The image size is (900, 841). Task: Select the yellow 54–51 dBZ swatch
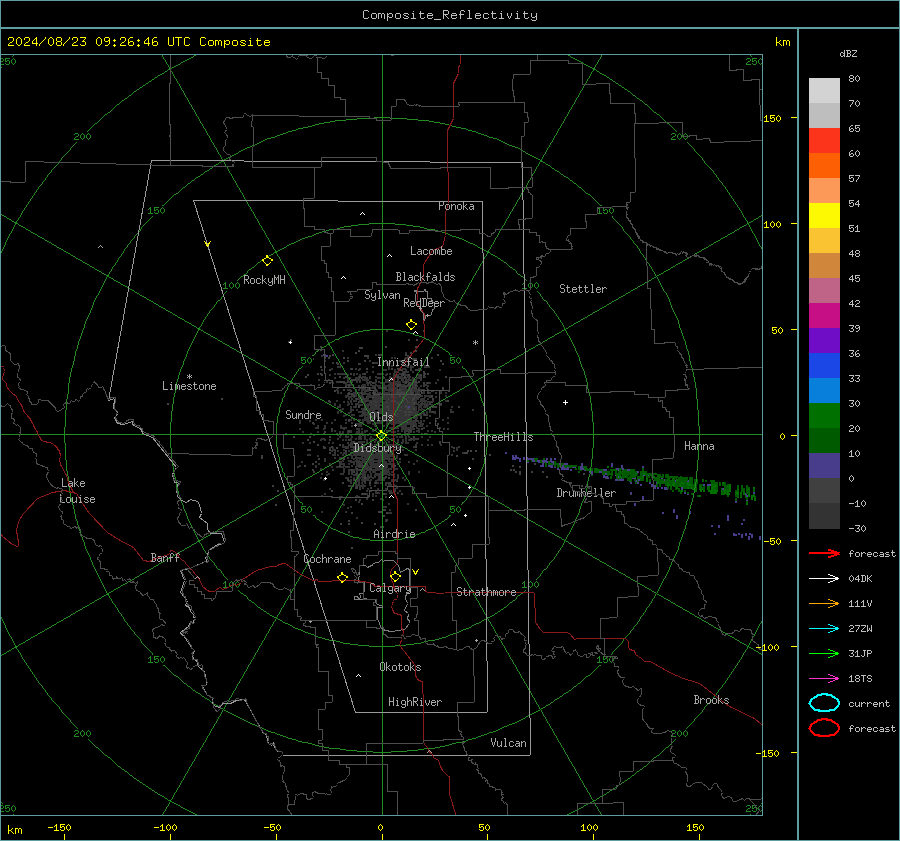824,215
